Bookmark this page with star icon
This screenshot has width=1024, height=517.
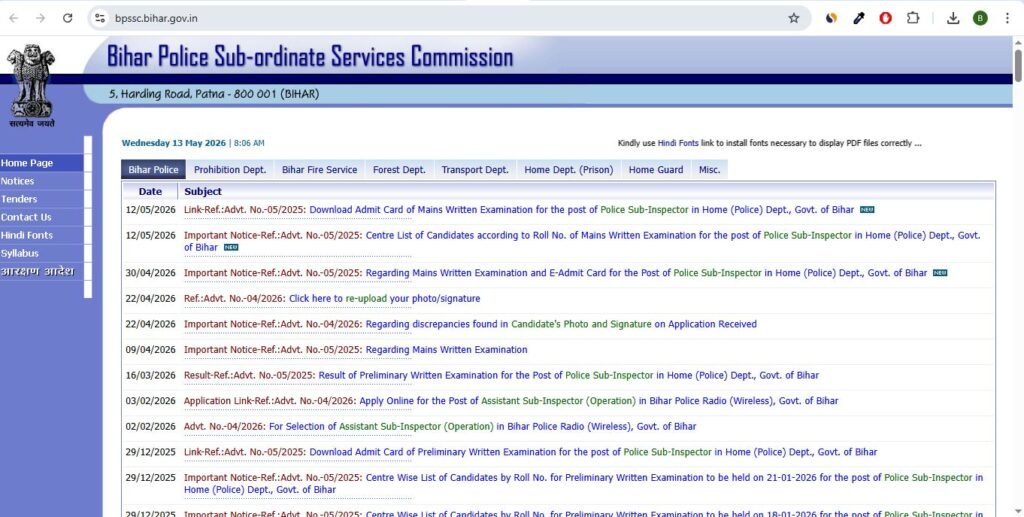793,18
